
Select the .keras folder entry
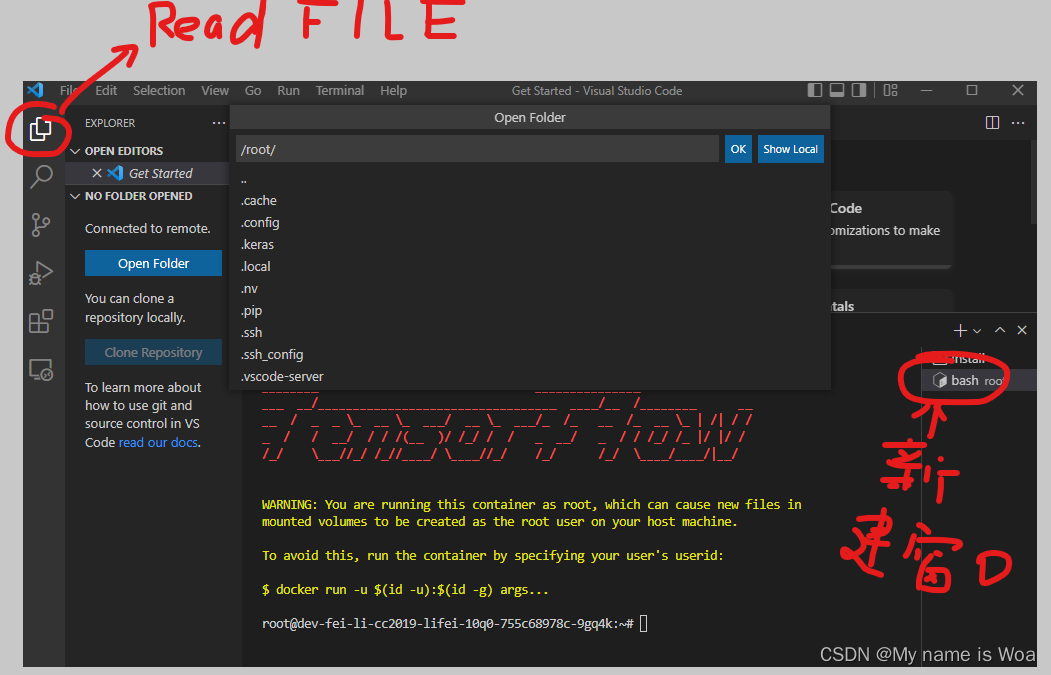(530, 245)
